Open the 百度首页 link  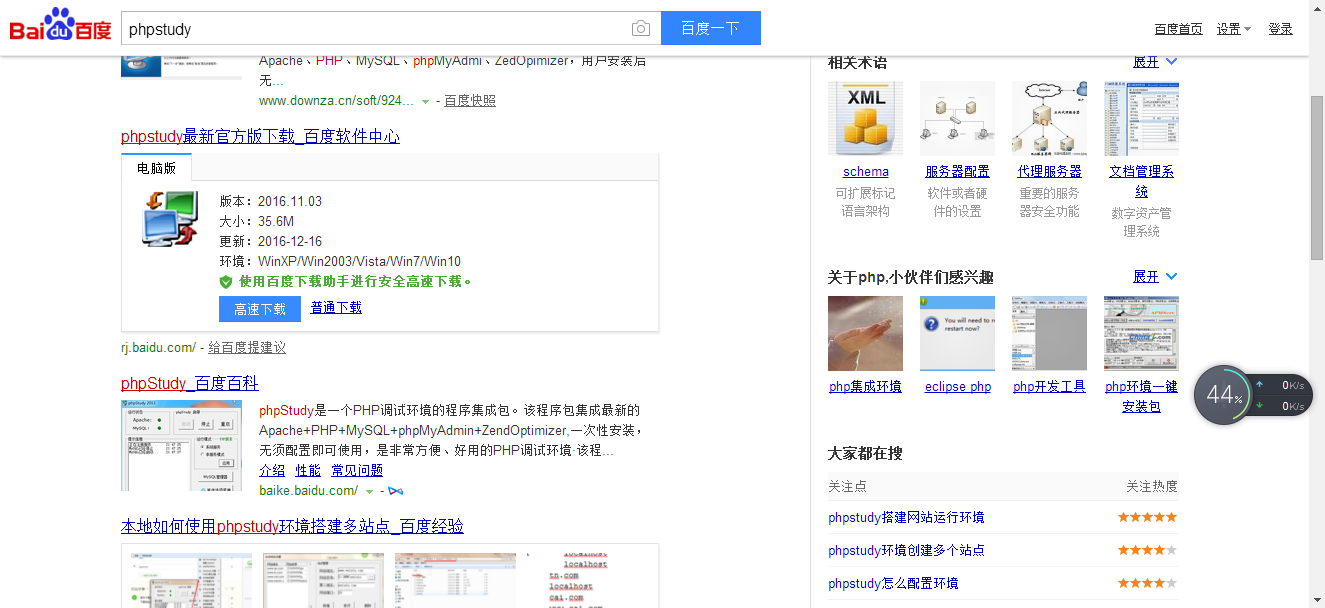pyautogui.click(x=1178, y=29)
